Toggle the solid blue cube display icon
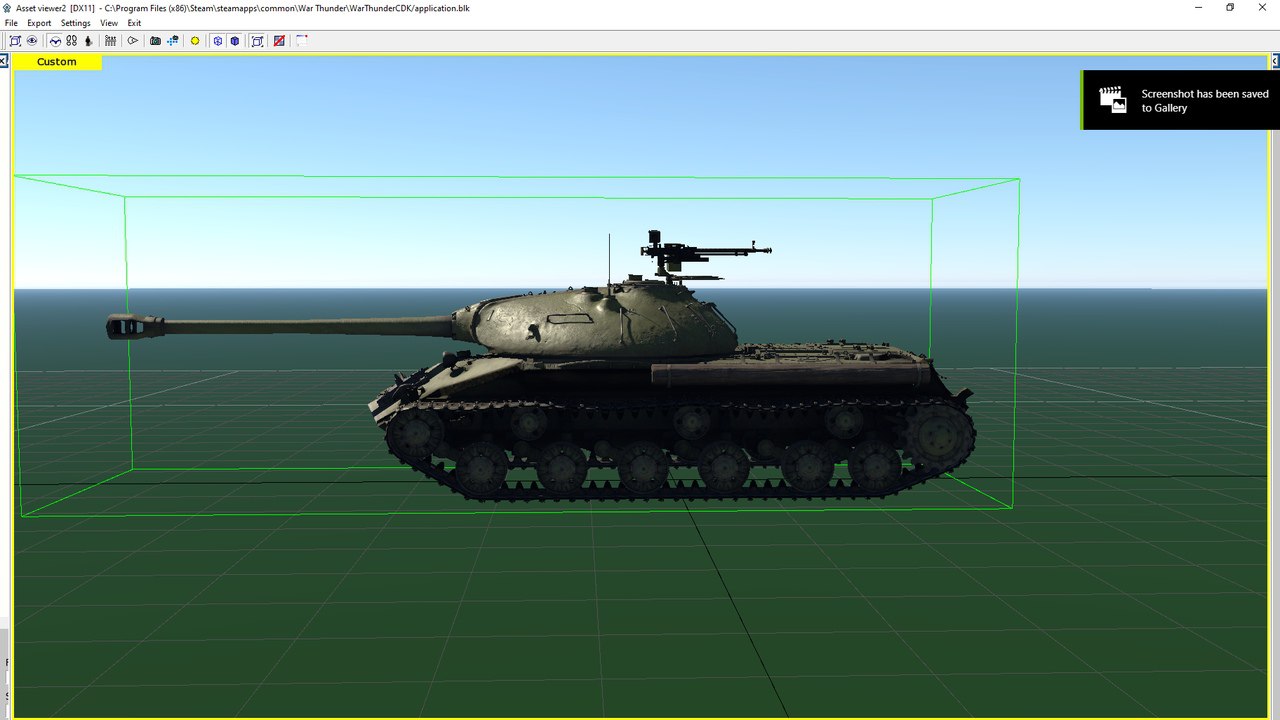Viewport: 1280px width, 720px height. [234, 41]
